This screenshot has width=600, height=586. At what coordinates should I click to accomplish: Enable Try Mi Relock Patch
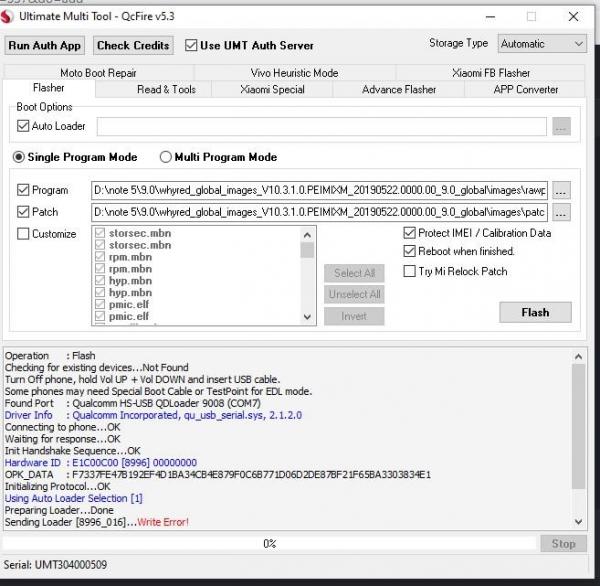click(409, 271)
